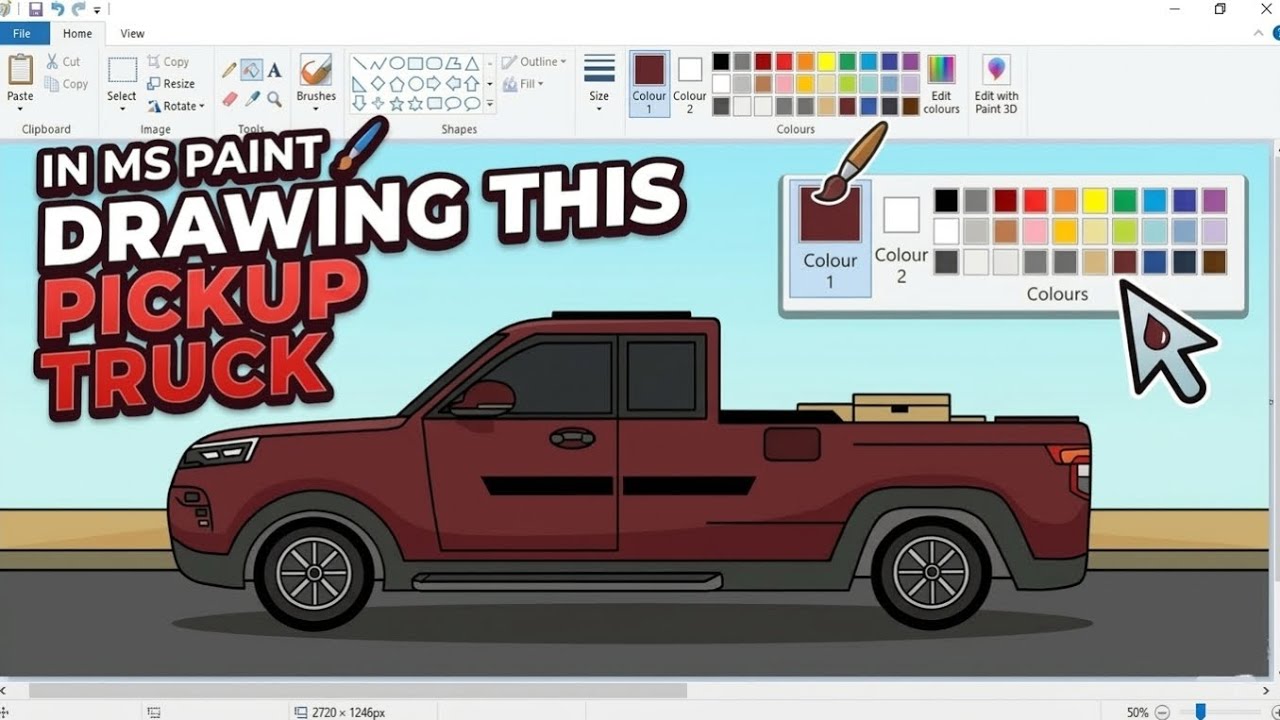
Task: Expand the Shapes gallery more arrow
Action: pyautogui.click(x=490, y=103)
